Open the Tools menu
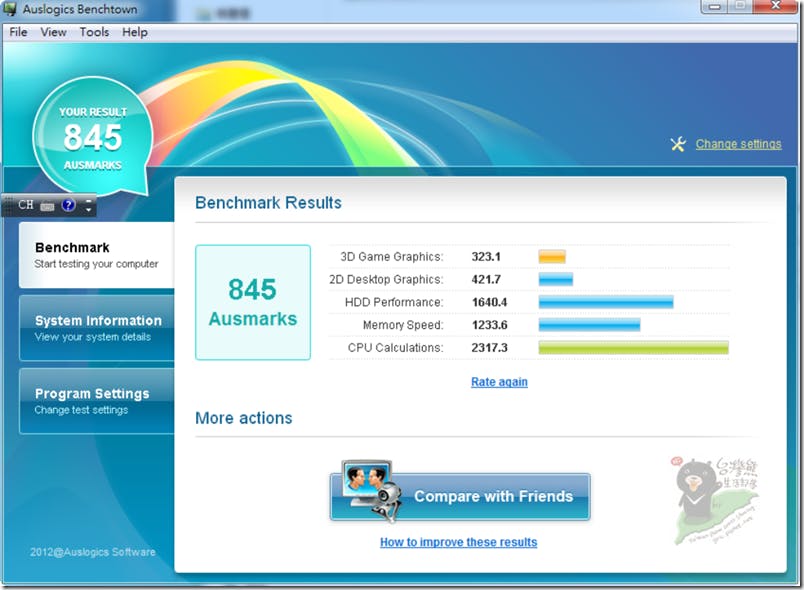This screenshot has width=804, height=590. coord(94,32)
